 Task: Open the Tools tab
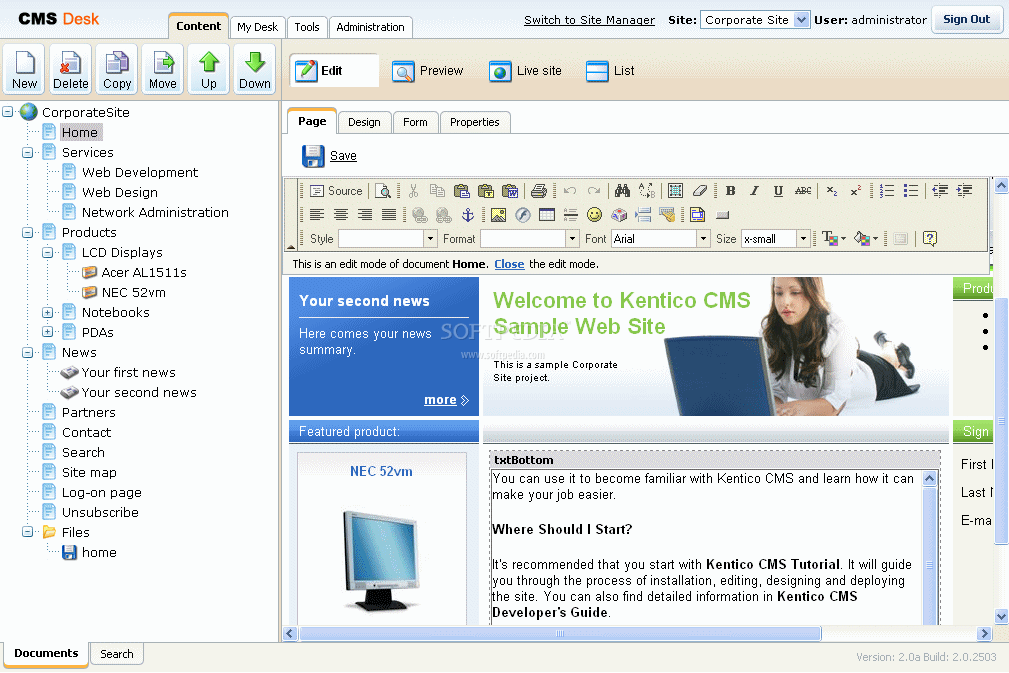[x=307, y=27]
